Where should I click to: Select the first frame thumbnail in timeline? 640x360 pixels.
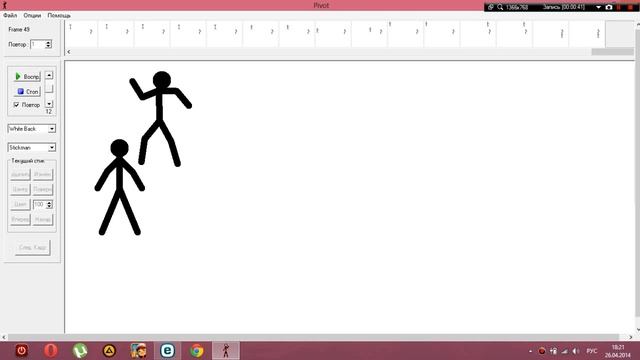pos(81,34)
